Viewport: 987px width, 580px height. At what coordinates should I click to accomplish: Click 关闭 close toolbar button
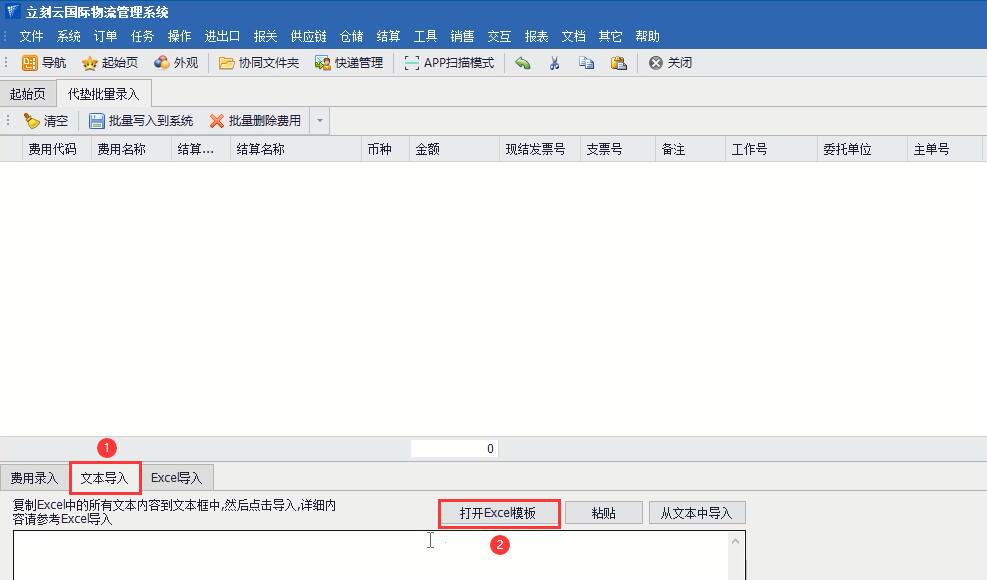click(x=670, y=63)
